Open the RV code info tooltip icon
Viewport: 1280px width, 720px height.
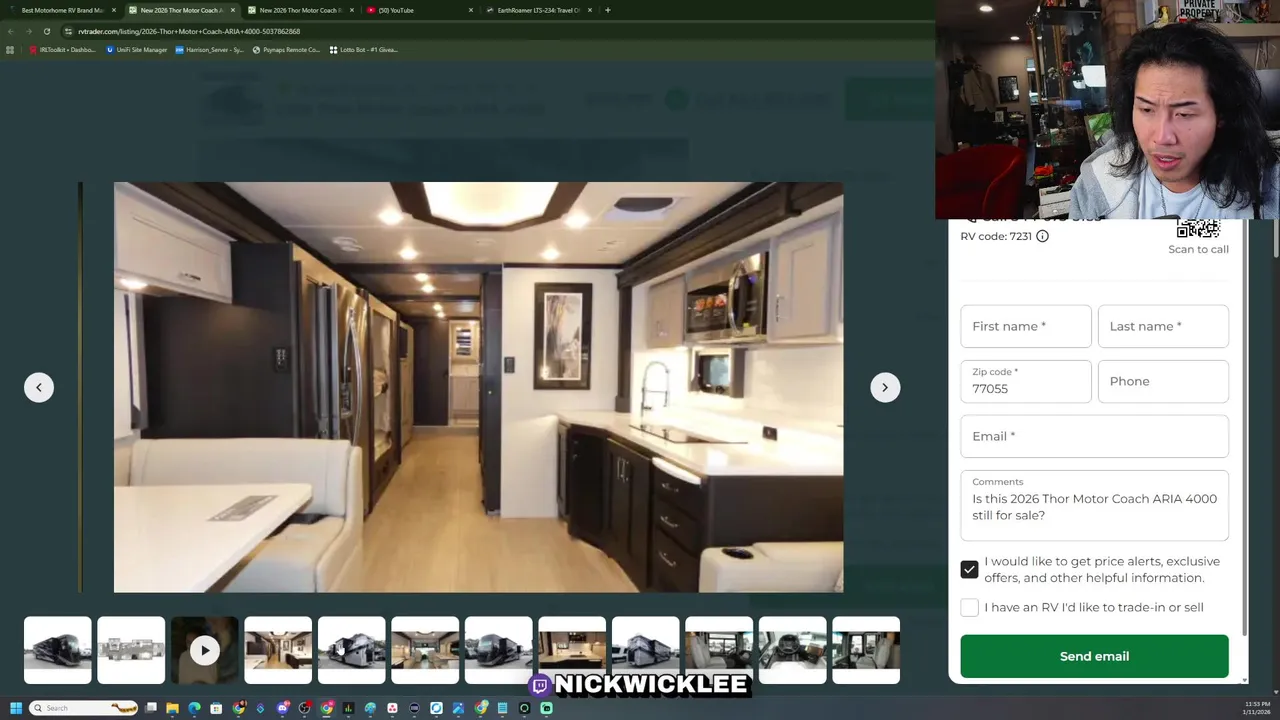[1042, 236]
